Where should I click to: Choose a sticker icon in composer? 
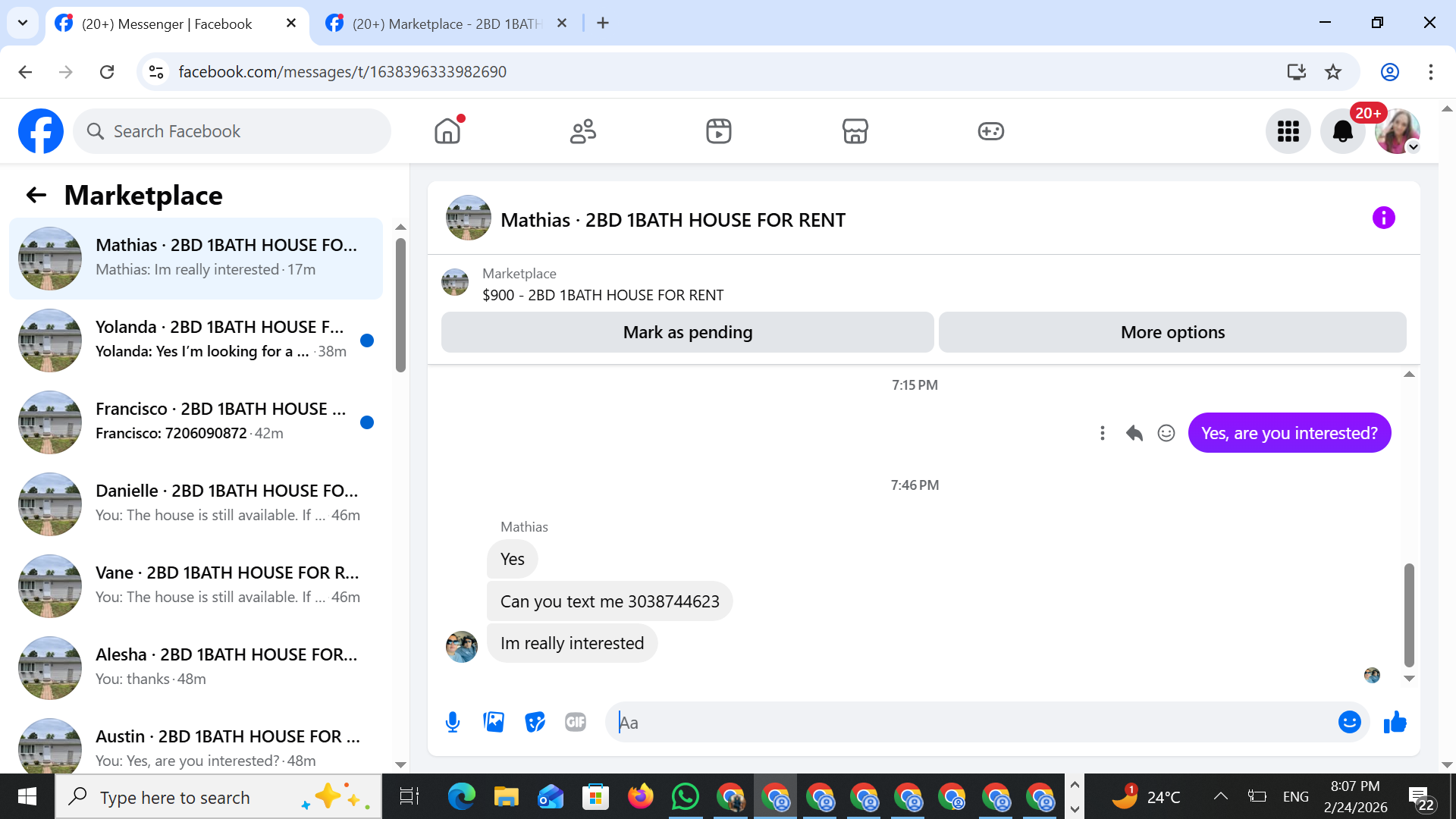pyautogui.click(x=535, y=722)
